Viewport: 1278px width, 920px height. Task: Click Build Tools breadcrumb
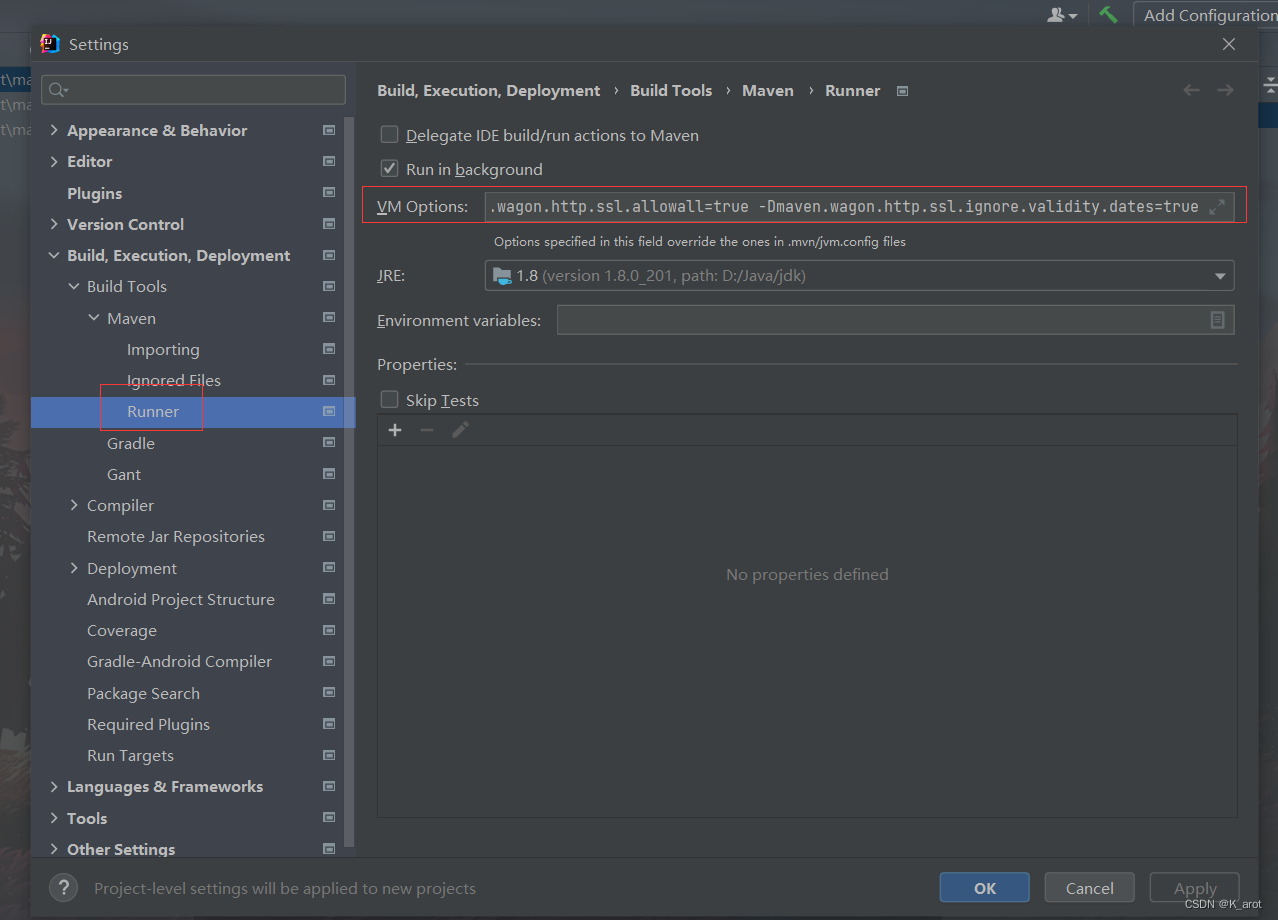tap(671, 90)
